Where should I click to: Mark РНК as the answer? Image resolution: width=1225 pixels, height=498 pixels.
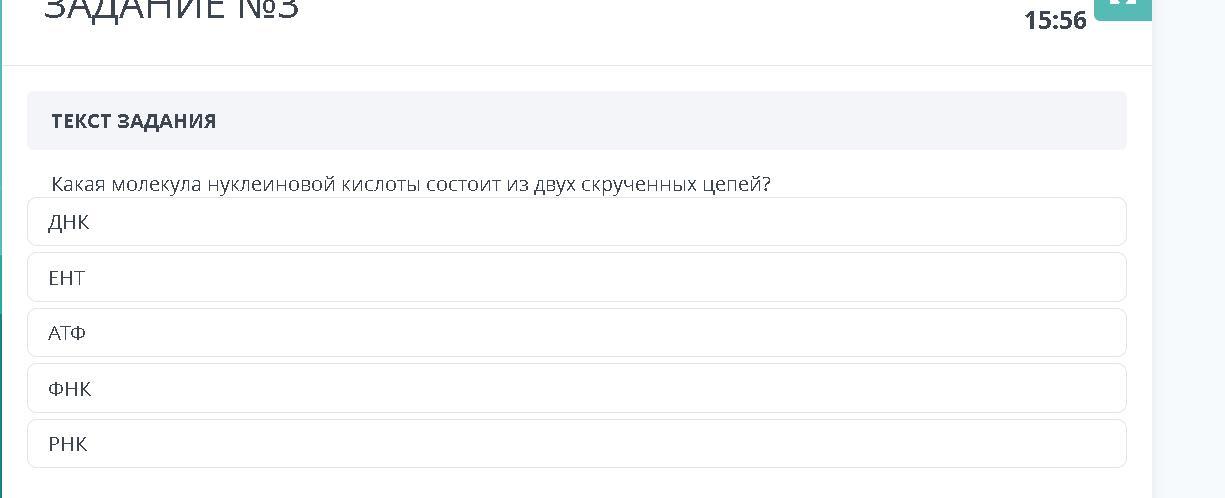click(576, 444)
